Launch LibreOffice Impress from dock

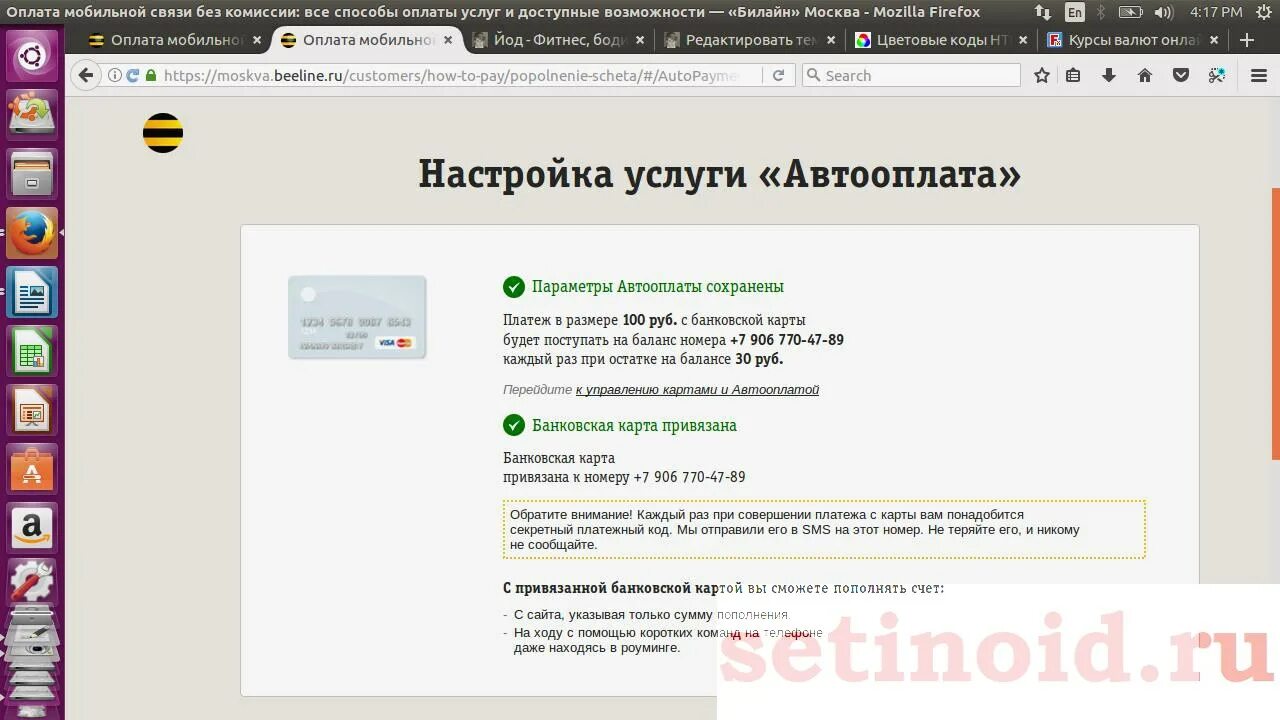point(32,410)
